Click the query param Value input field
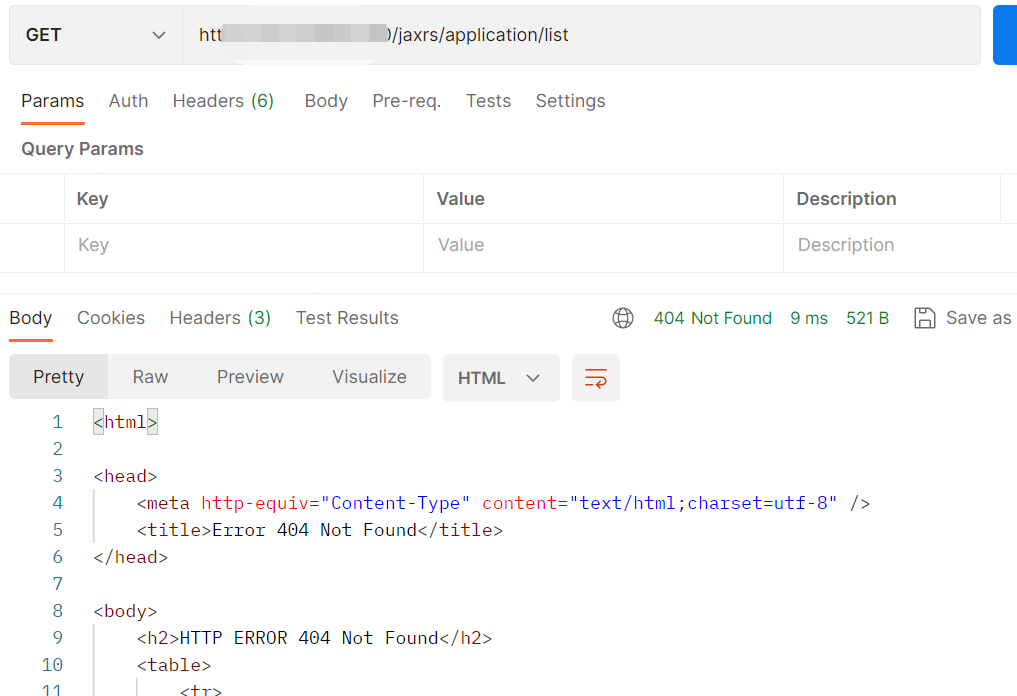This screenshot has width=1017, height=696. point(603,245)
